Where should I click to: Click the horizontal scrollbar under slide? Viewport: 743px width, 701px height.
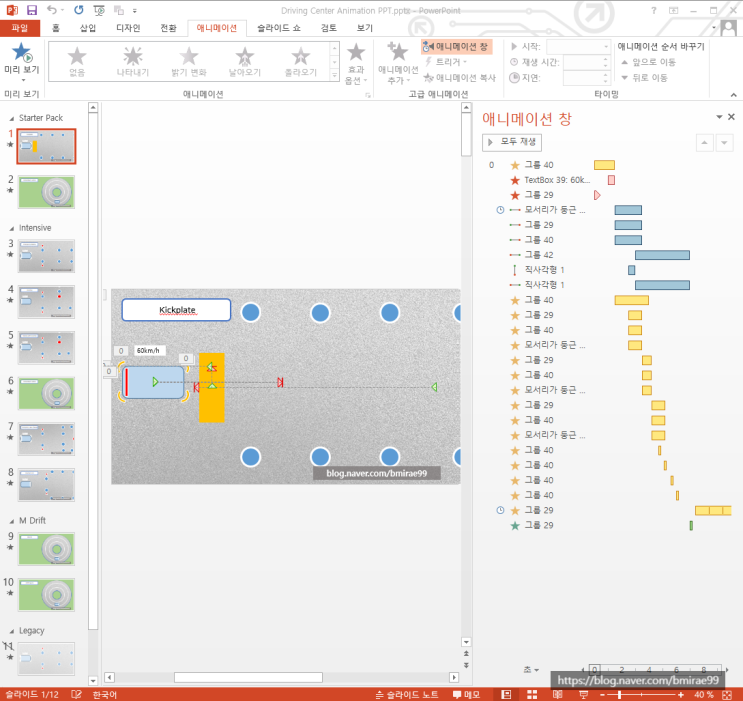click(248, 677)
